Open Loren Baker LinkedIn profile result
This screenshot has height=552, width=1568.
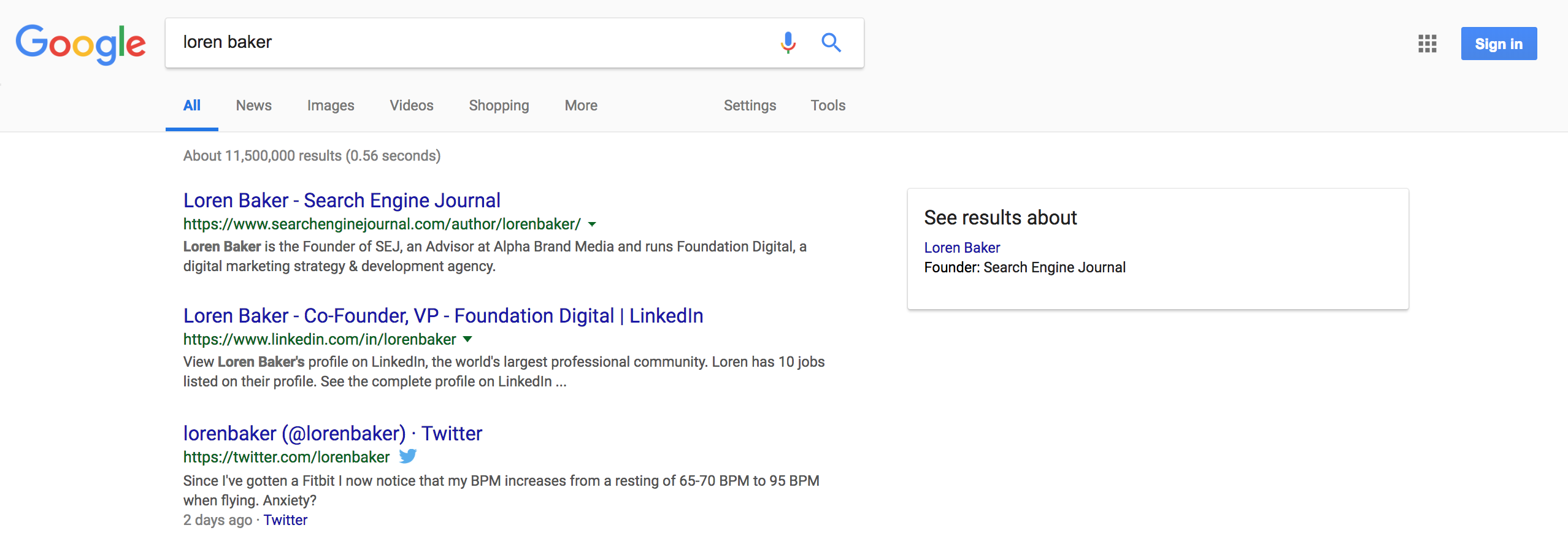443,316
